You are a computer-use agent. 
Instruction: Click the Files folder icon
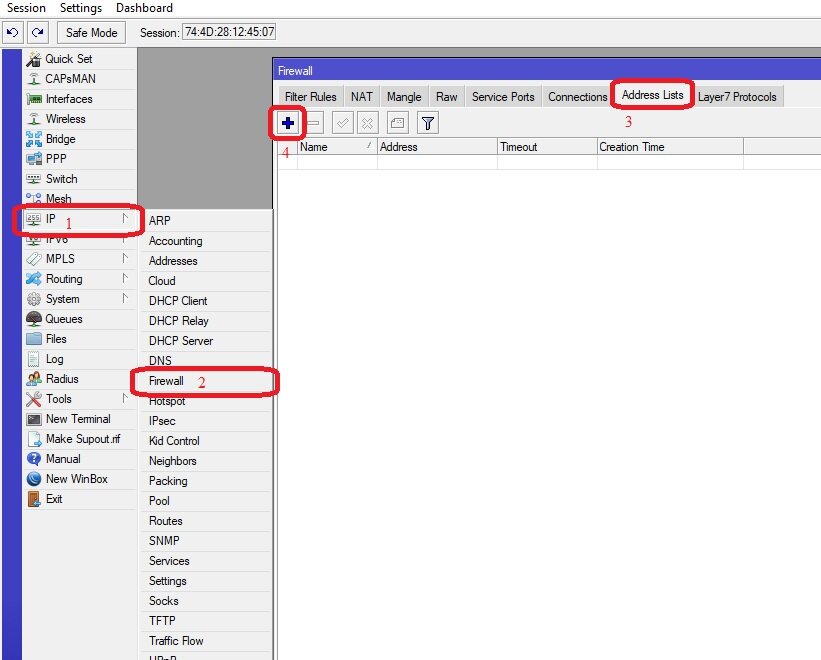pyautogui.click(x=34, y=339)
